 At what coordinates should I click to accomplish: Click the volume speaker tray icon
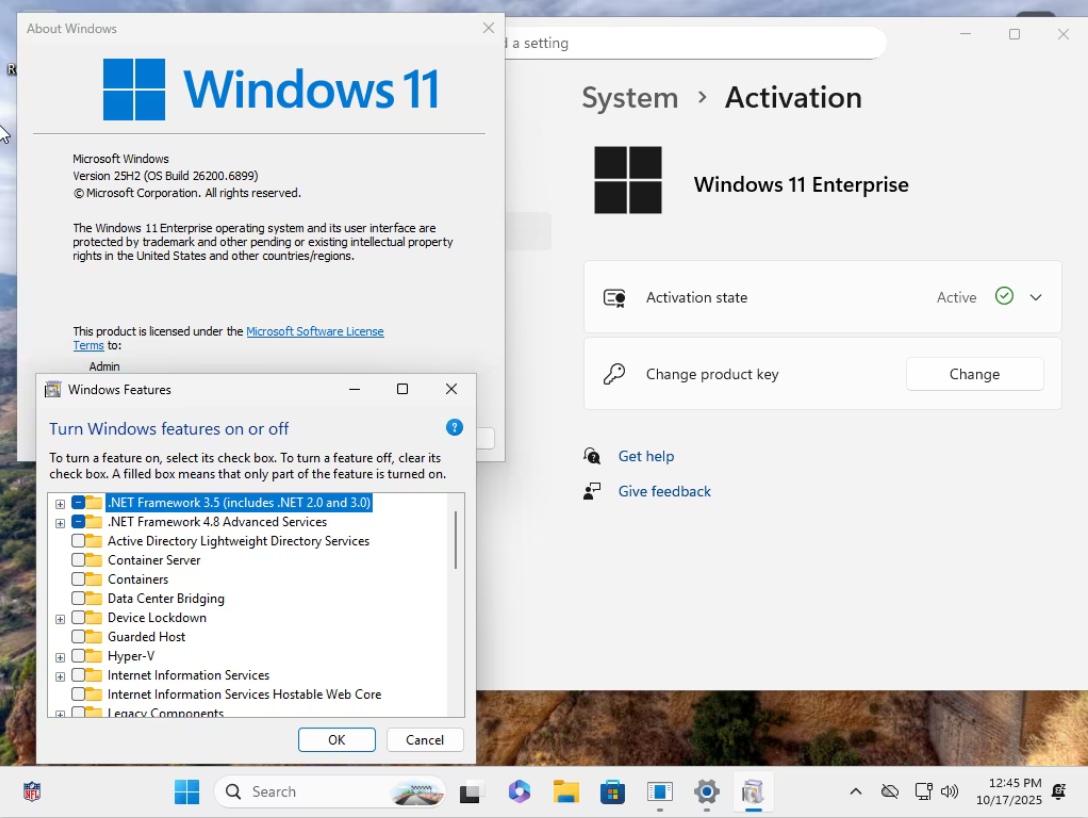[950, 792]
